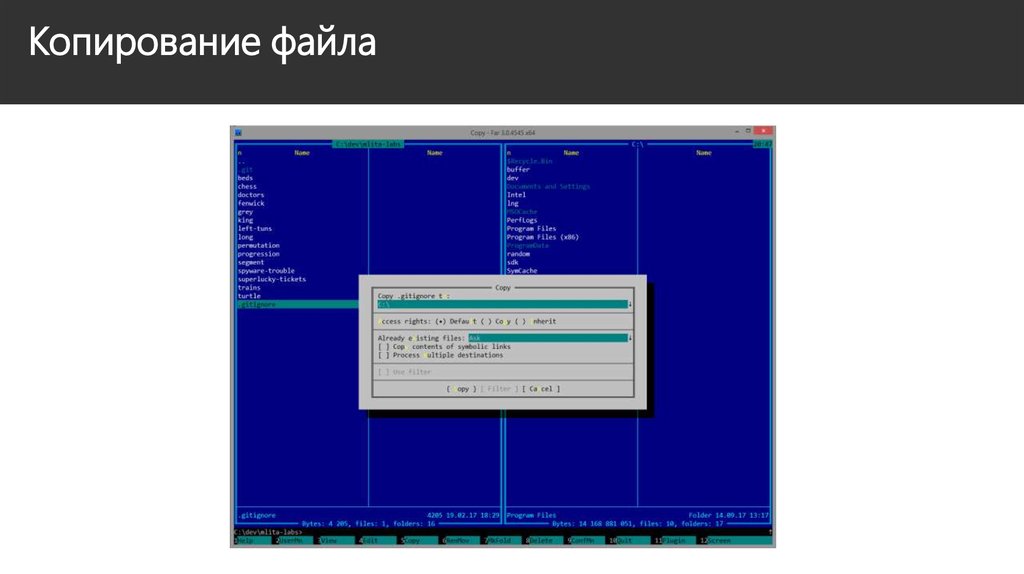Click Delete in the bottom key bar
The image size is (1024, 574).
[x=540, y=540]
